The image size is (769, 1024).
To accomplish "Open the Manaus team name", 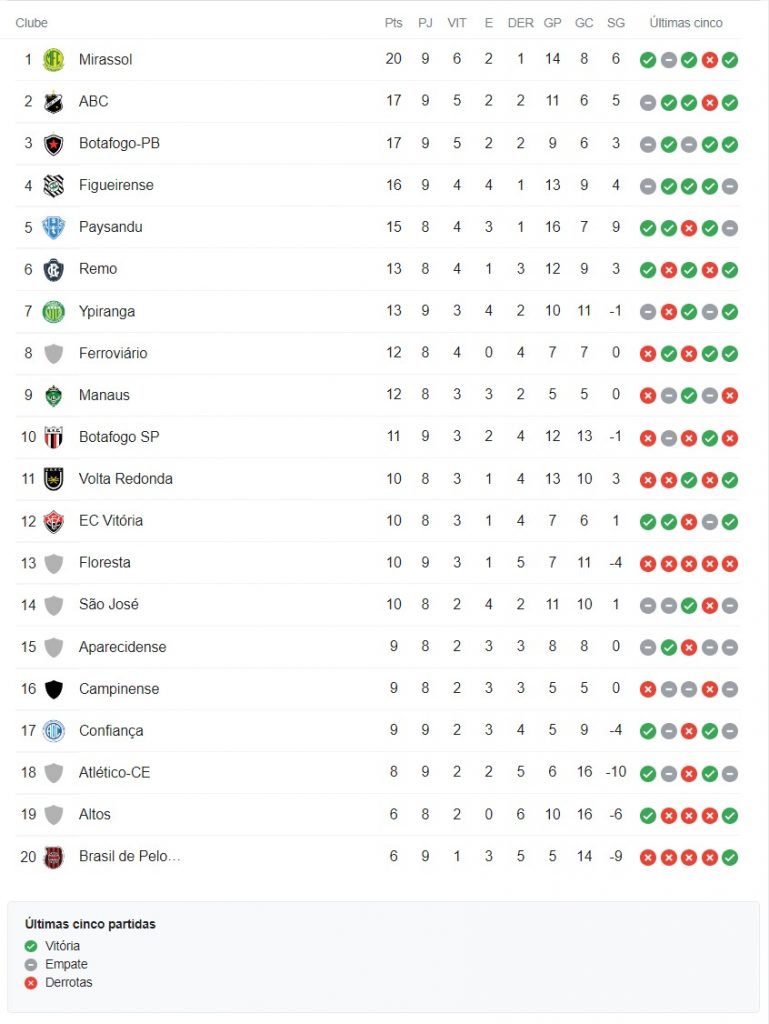I will (104, 395).
